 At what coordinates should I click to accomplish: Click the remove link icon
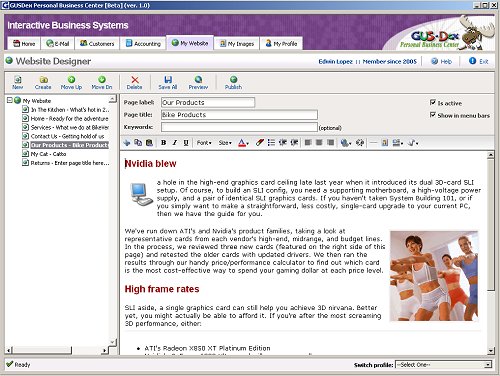[x=360, y=143]
